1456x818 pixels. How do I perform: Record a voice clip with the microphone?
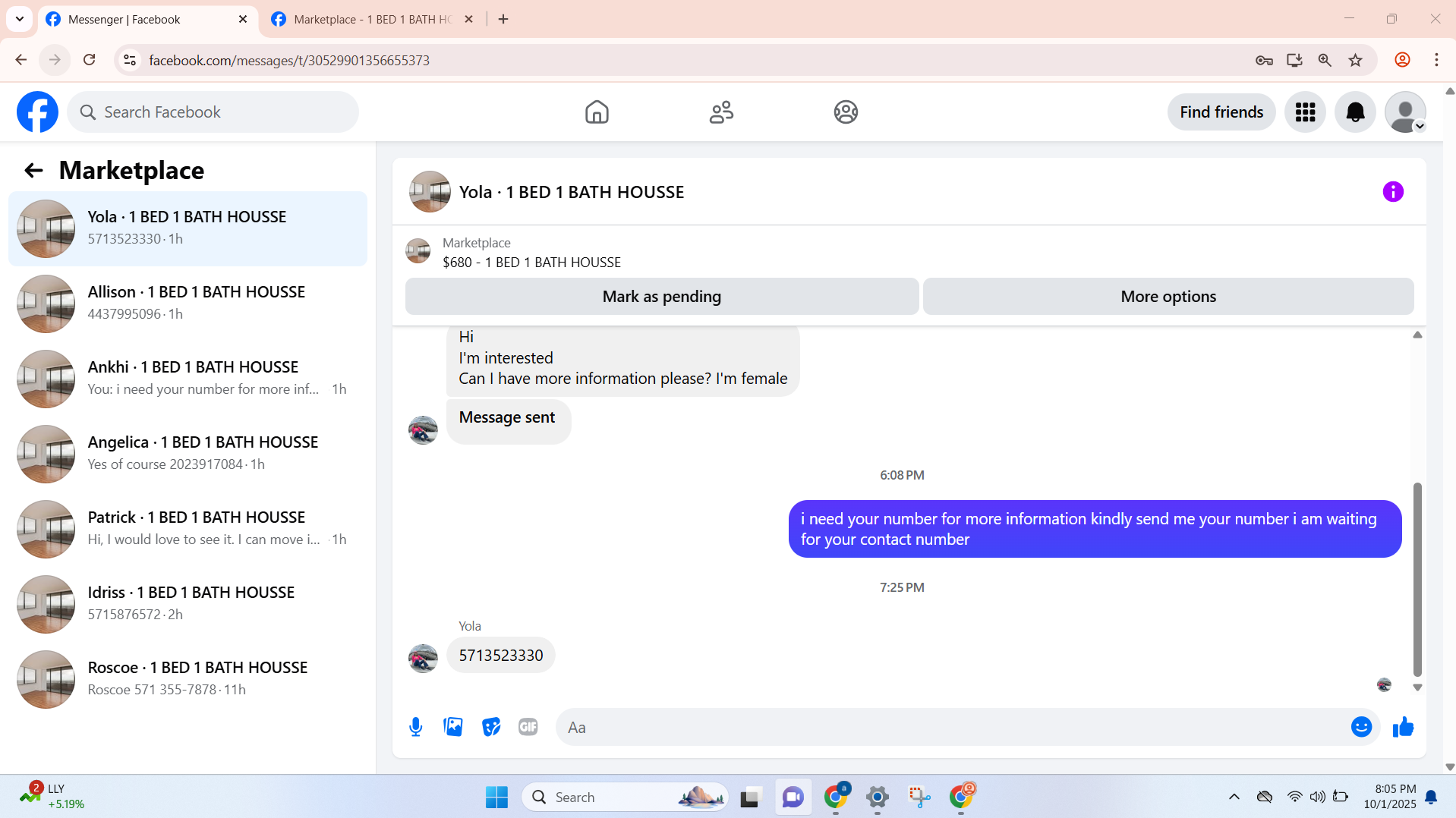(415, 727)
